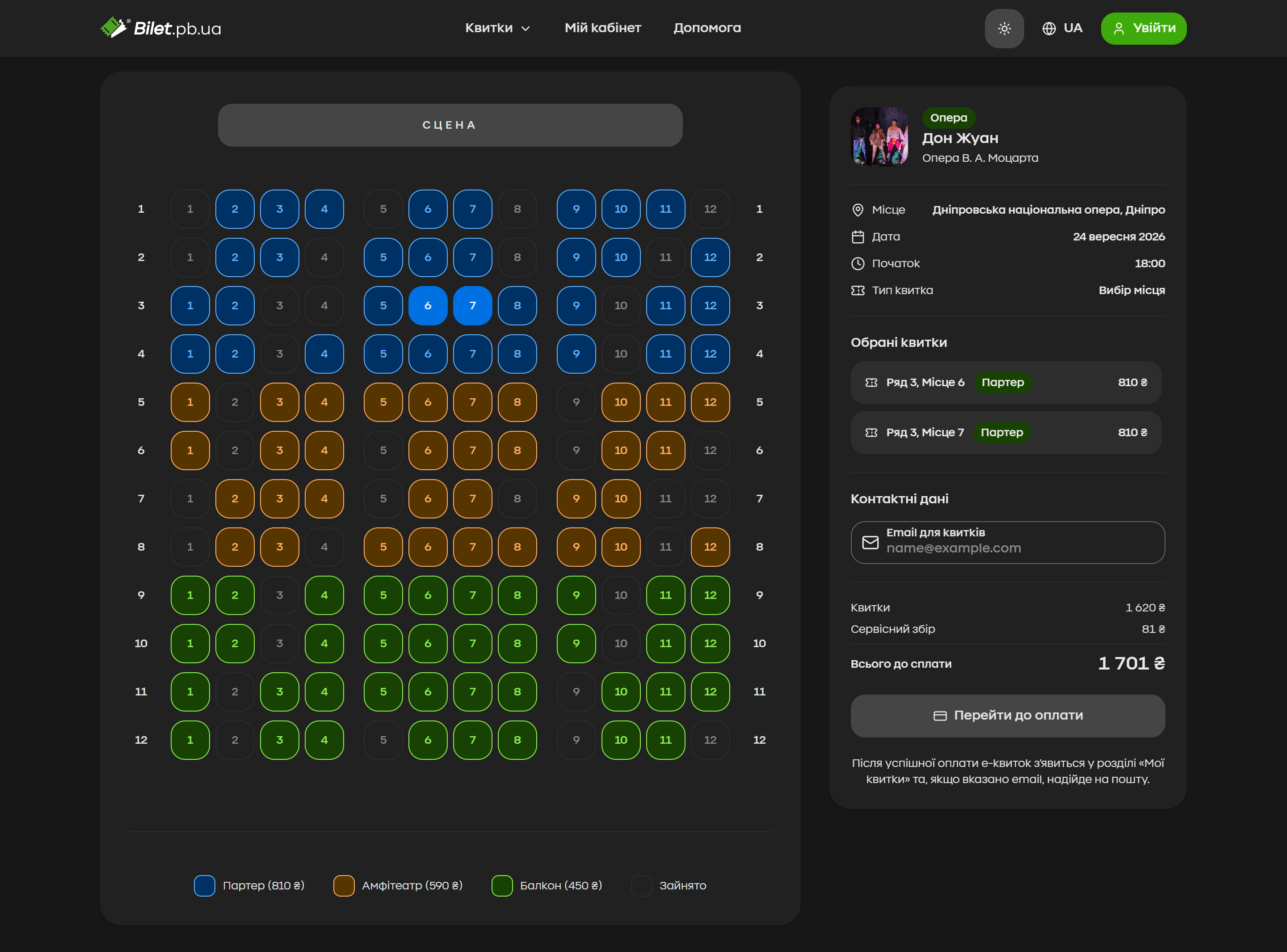
Task: Open the Квитки dropdown menu
Action: 498,28
